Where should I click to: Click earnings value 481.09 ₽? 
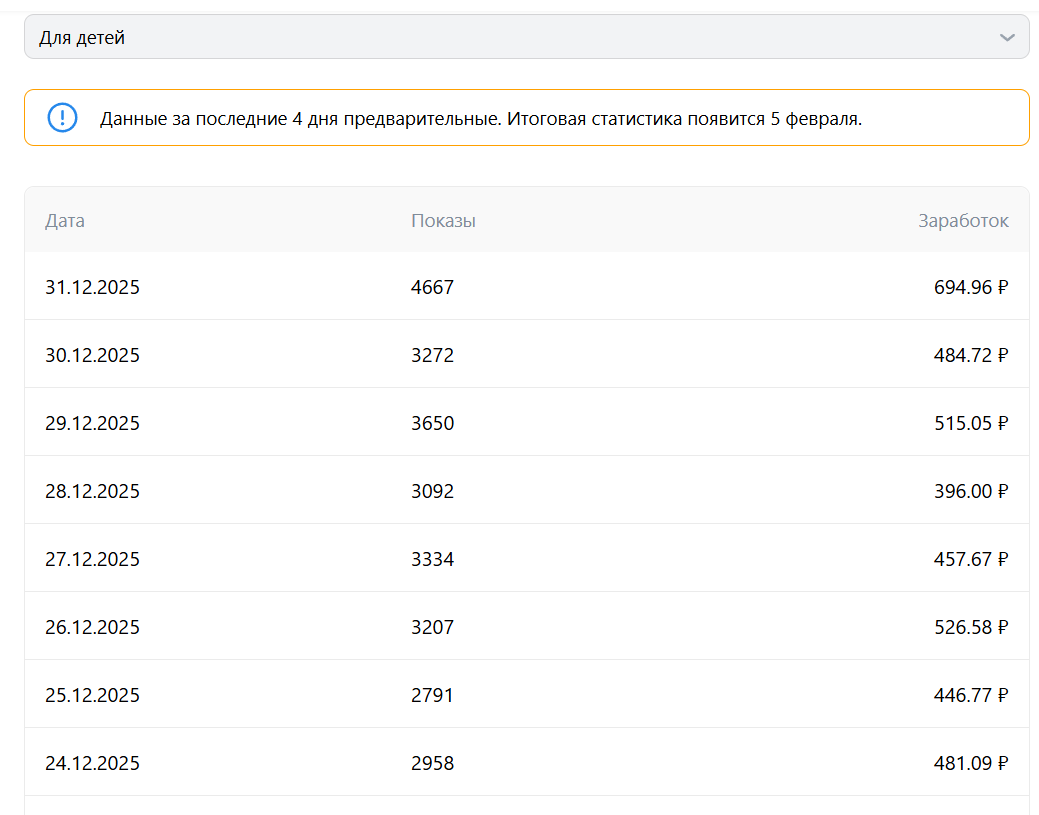pyautogui.click(x=970, y=764)
